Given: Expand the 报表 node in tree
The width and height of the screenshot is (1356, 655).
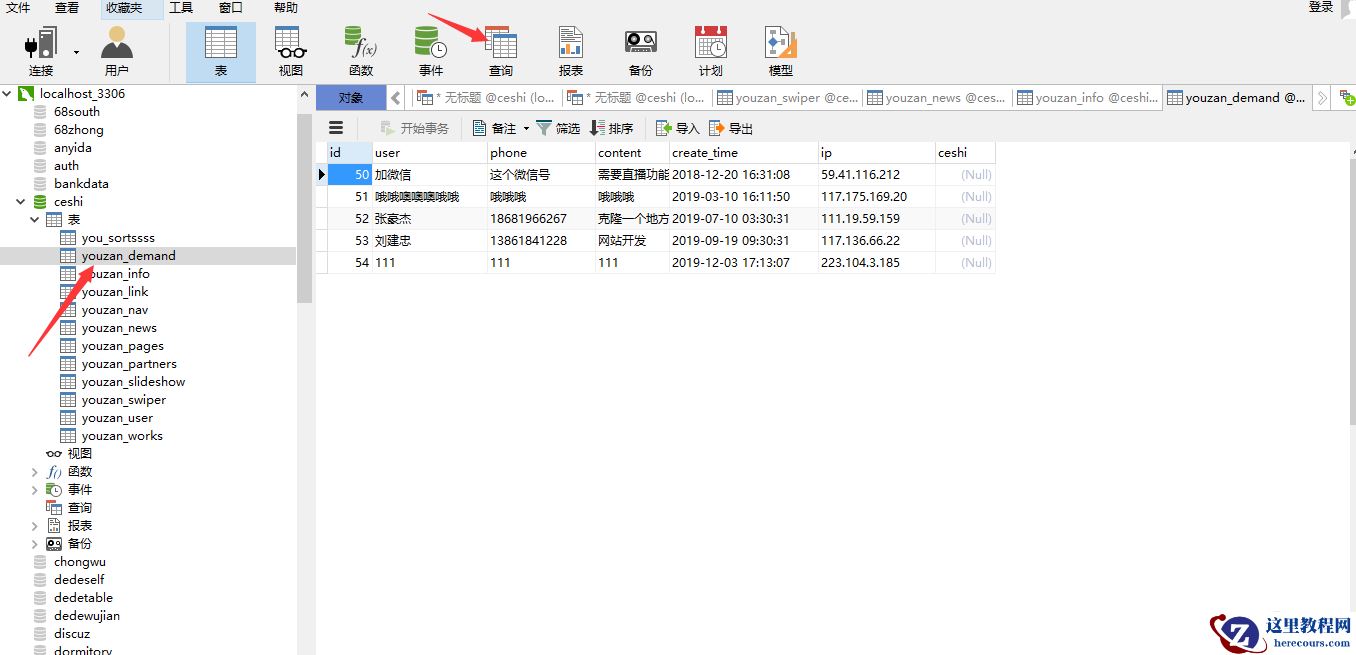Looking at the screenshot, I should (x=35, y=525).
